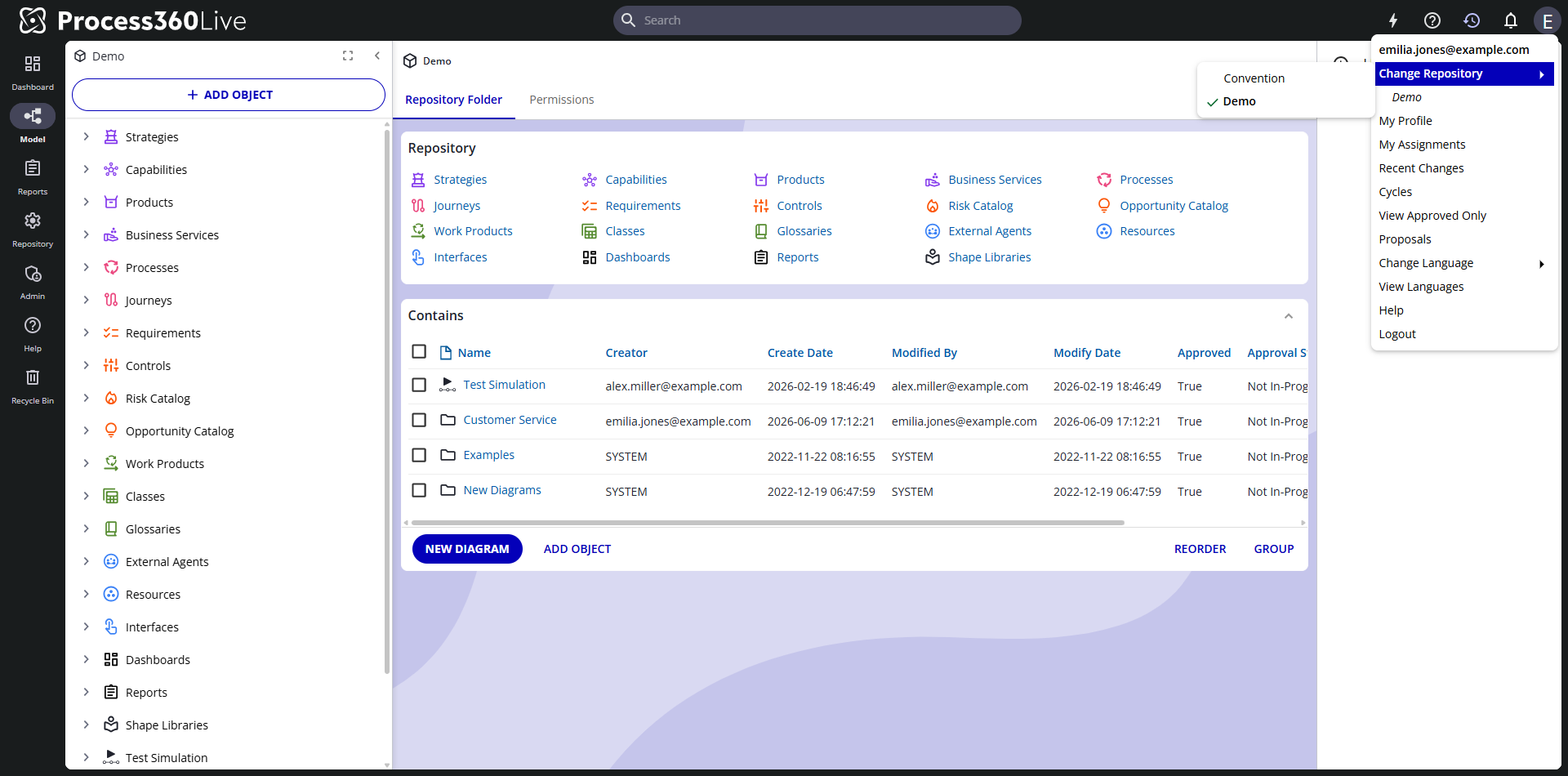Image resolution: width=1568 pixels, height=776 pixels.
Task: Check the Examples row checkbox
Action: [x=419, y=455]
